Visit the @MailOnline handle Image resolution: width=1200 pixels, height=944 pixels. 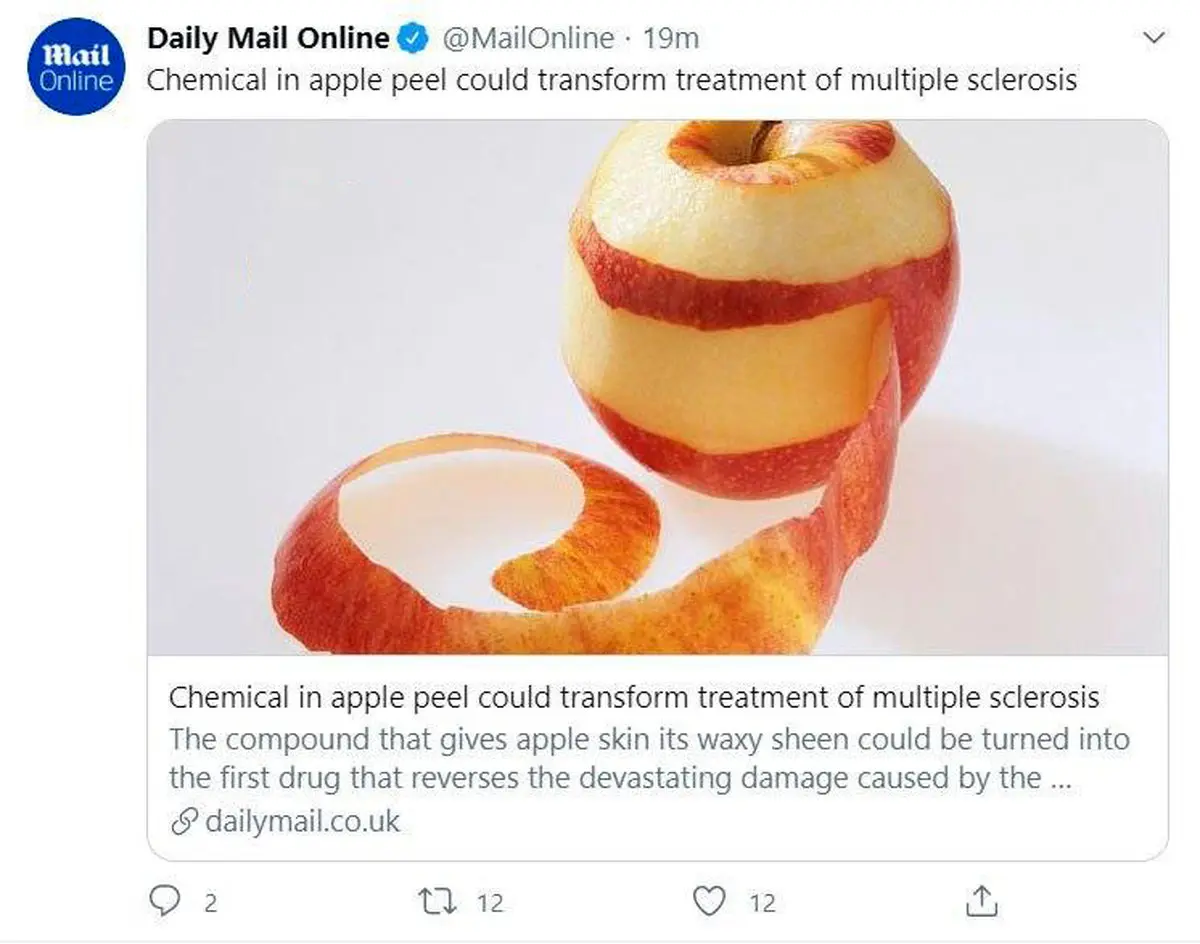(x=528, y=39)
